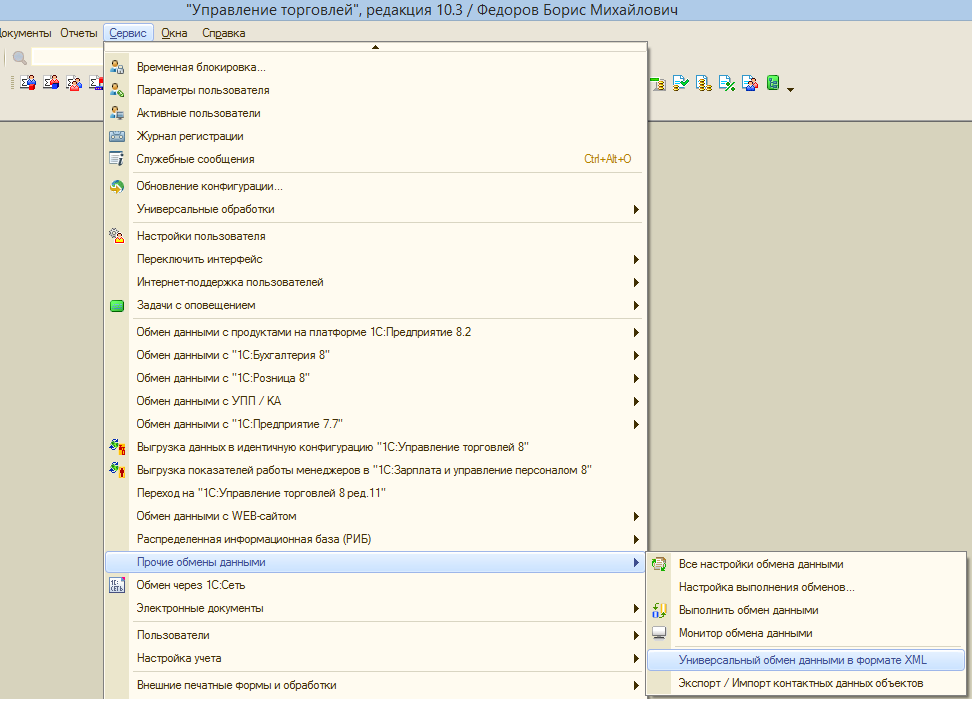Image resolution: width=973 pixels, height=701 pixels.
Task: Open the Окна menu
Action: [x=174, y=33]
